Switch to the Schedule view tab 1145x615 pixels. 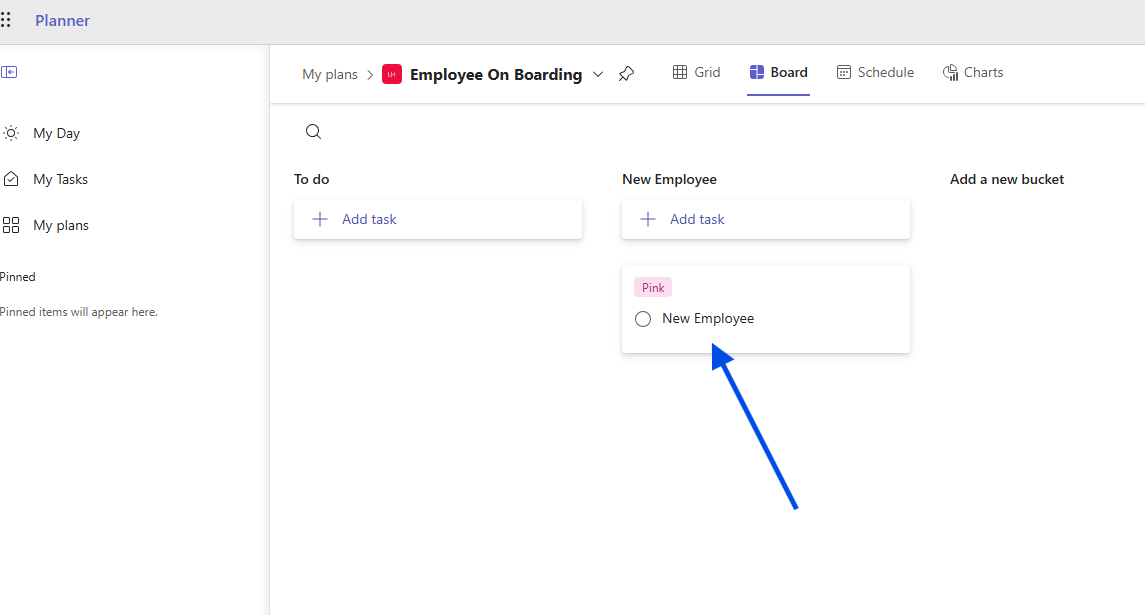(875, 72)
